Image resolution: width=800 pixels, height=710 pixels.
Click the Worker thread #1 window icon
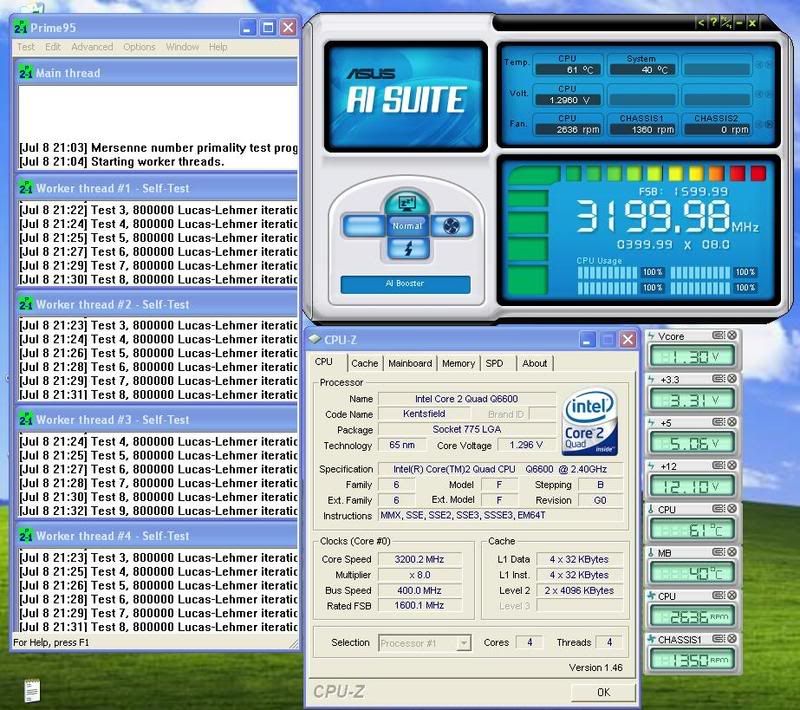tap(26, 188)
